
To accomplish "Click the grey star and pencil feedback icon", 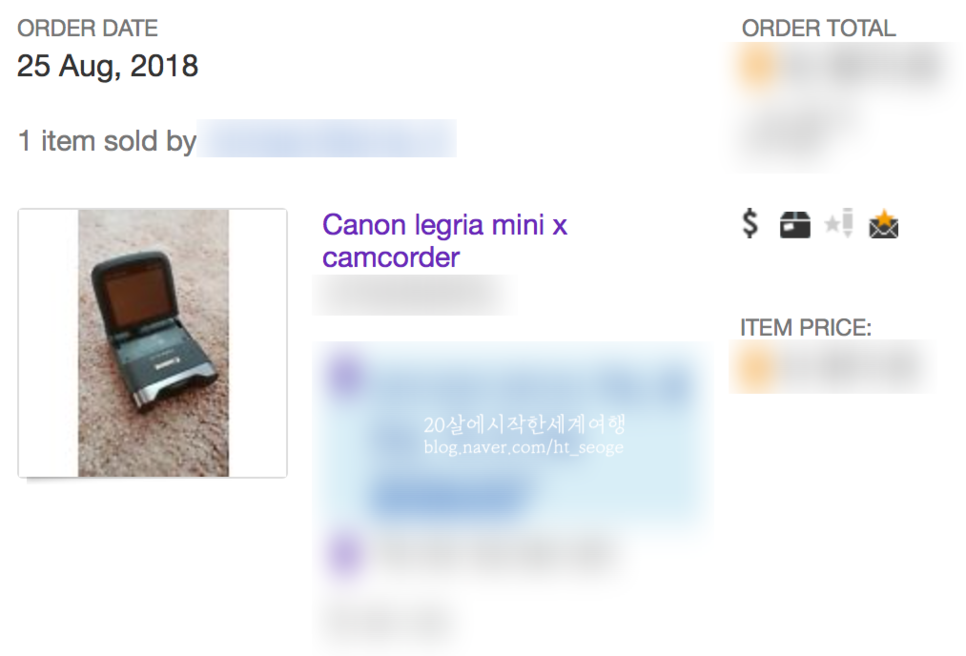I will point(839,223).
